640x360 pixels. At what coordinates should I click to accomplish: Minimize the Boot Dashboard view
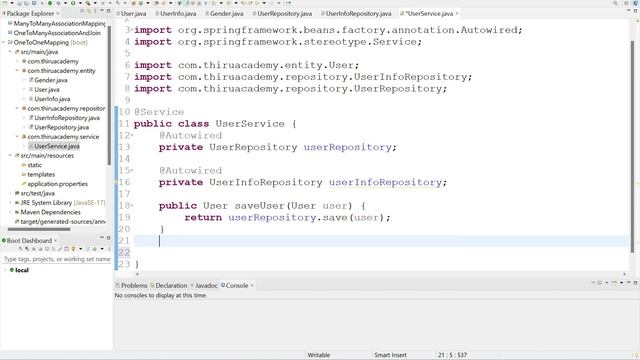[x=102, y=238]
